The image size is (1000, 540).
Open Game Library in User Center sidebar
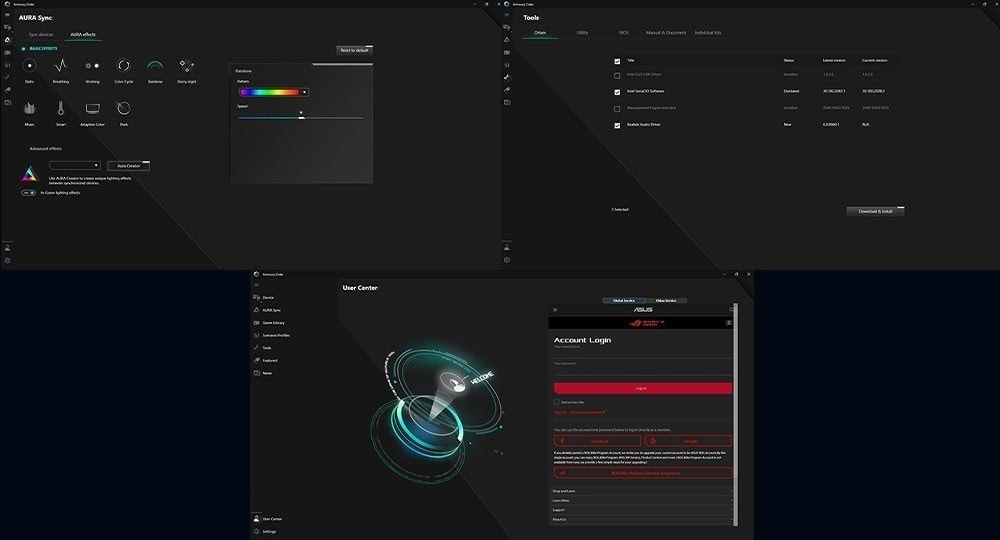tap(270, 323)
